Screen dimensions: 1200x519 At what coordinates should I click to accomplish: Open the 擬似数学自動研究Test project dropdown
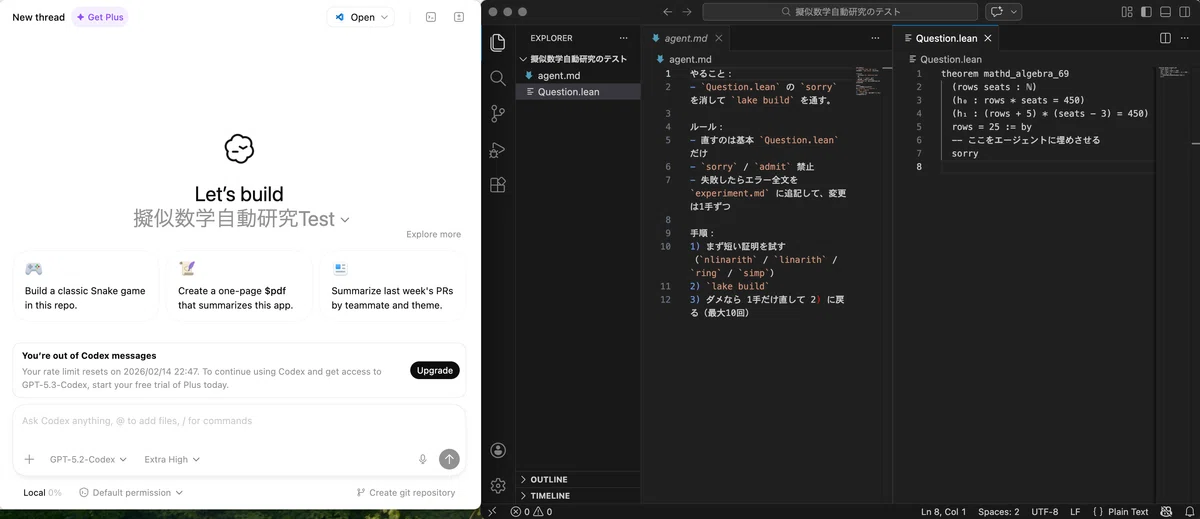point(241,219)
